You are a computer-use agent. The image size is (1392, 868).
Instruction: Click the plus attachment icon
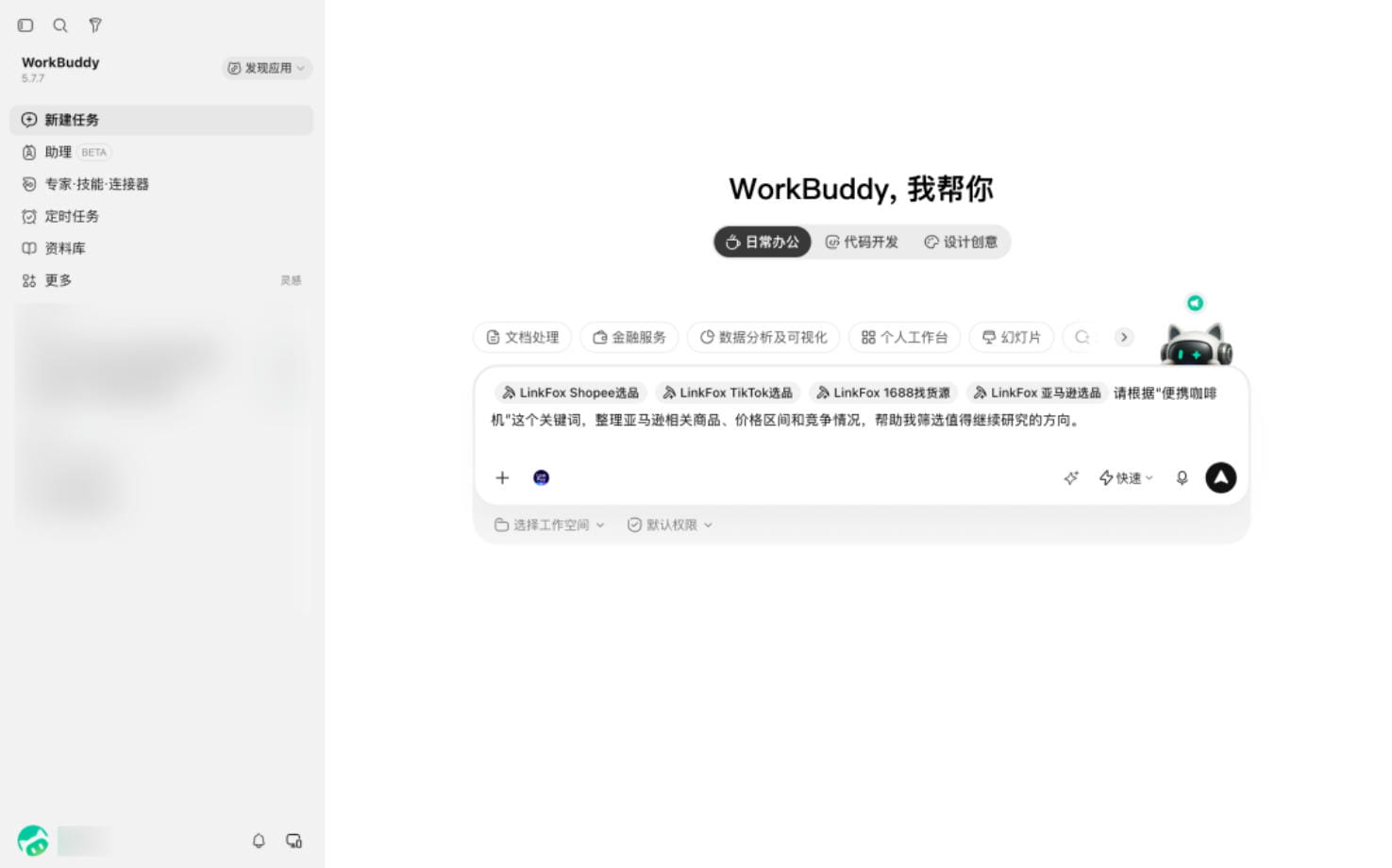pos(502,477)
